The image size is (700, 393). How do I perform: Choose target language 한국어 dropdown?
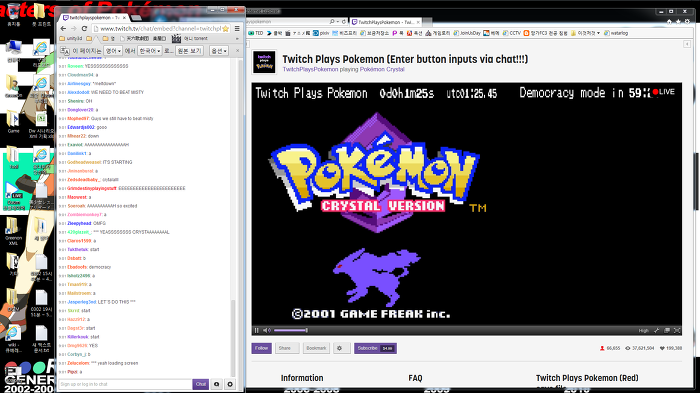150,51
